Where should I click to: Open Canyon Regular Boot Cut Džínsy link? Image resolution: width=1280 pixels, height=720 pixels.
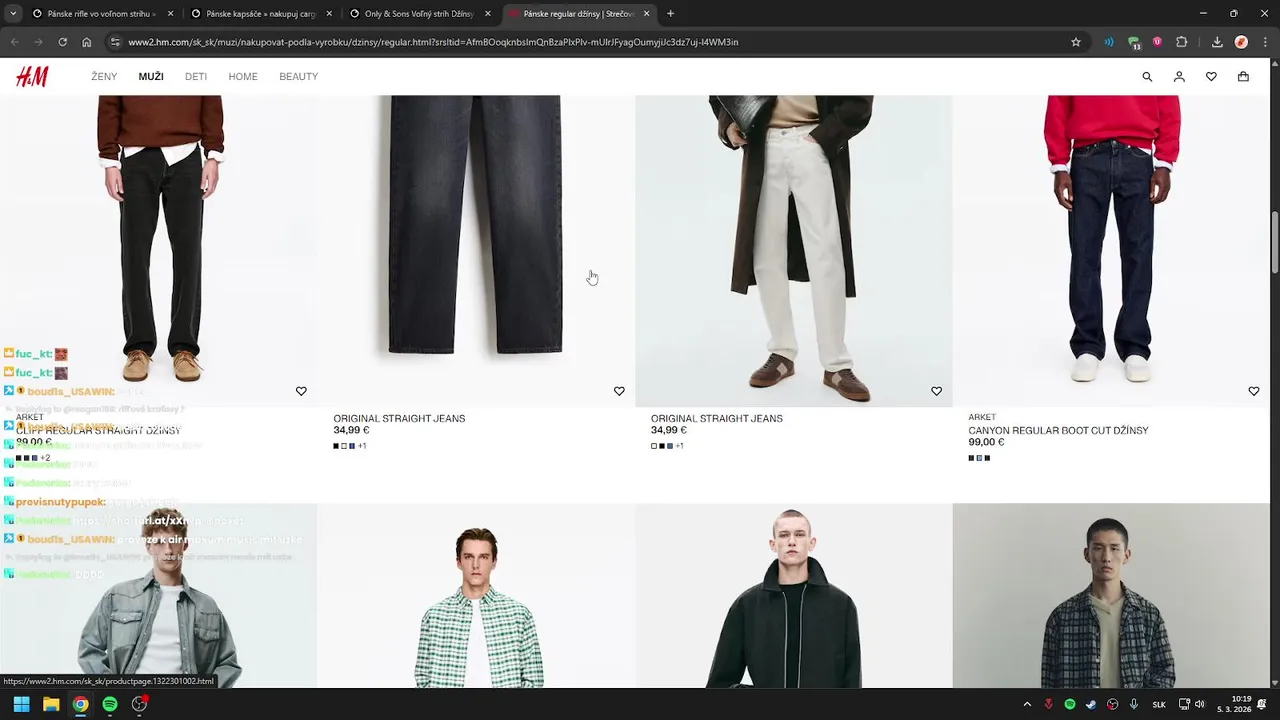coord(1058,431)
